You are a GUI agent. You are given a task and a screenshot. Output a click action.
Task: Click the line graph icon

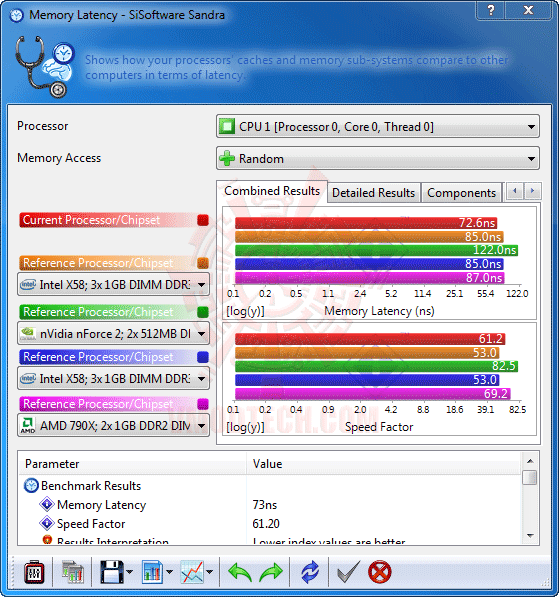pos(192,572)
